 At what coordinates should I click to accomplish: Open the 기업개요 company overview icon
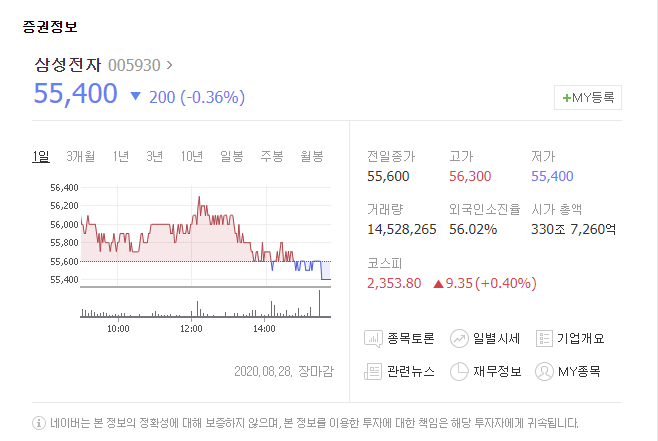(545, 338)
